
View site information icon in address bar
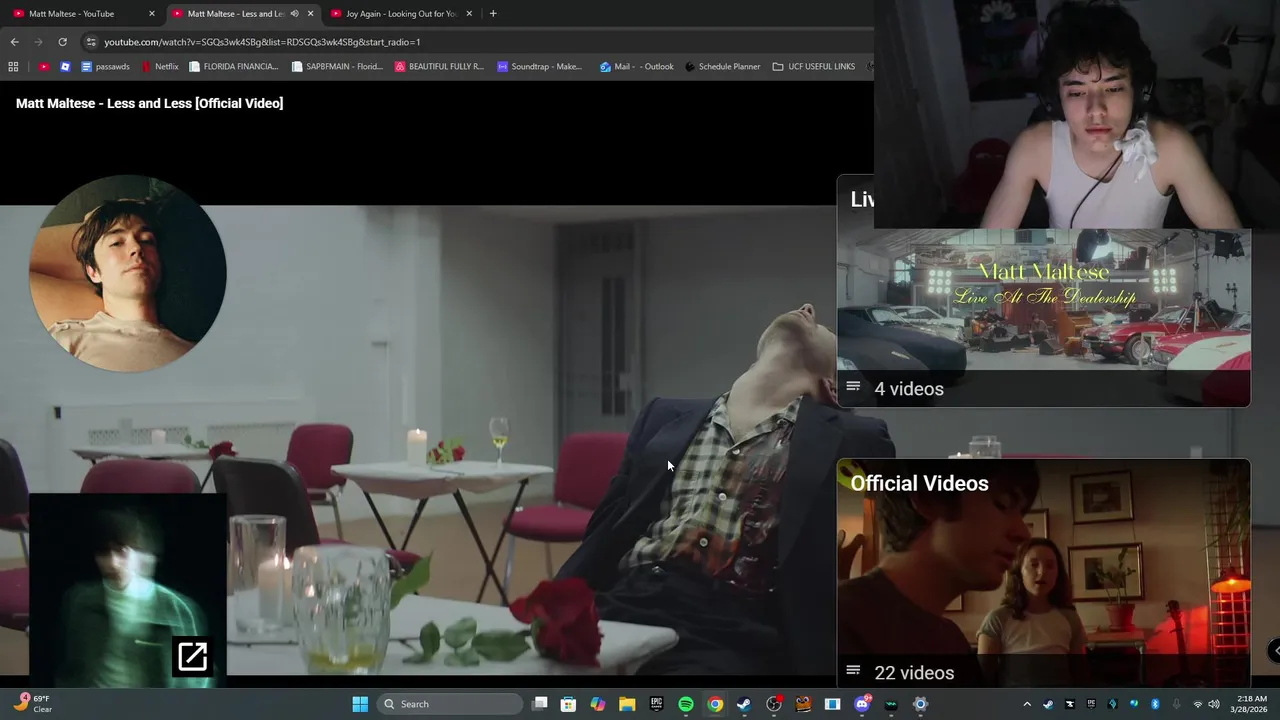point(91,42)
